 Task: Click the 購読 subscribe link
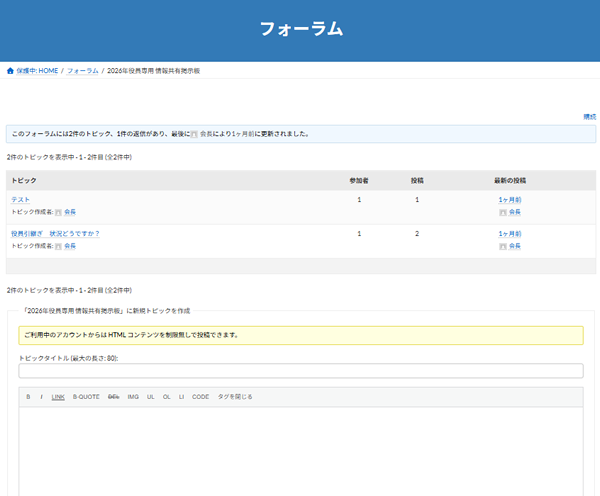pos(589,117)
